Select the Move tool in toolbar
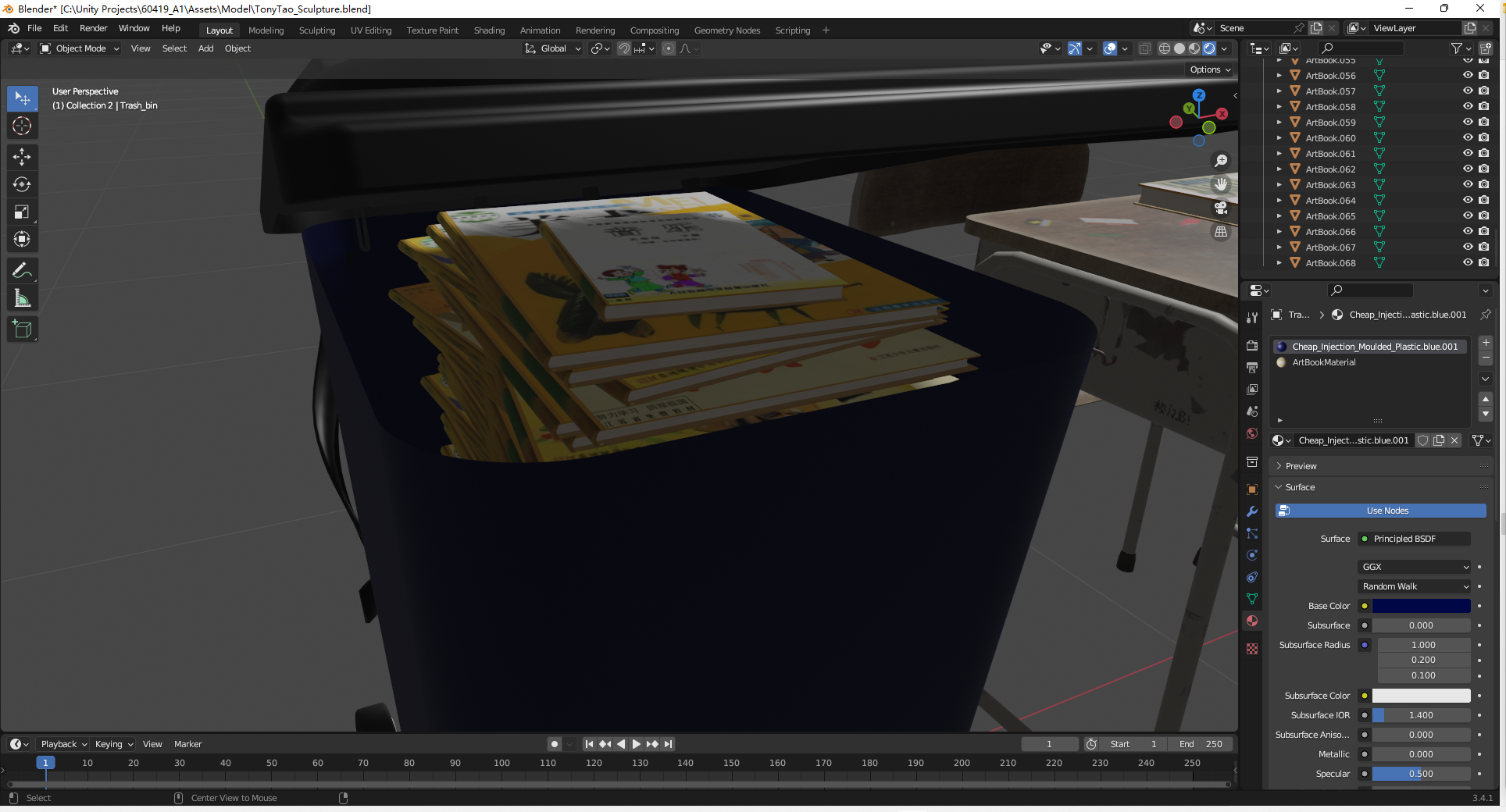 22,157
